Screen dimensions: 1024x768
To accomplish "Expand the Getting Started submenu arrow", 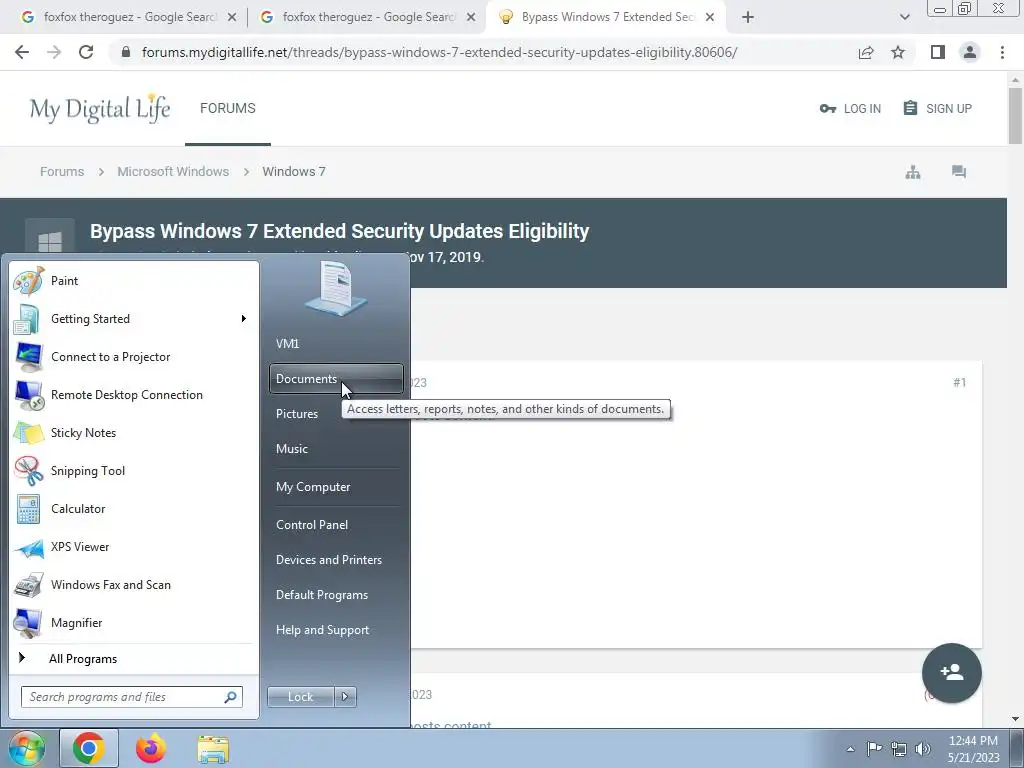I will (x=244, y=319).
